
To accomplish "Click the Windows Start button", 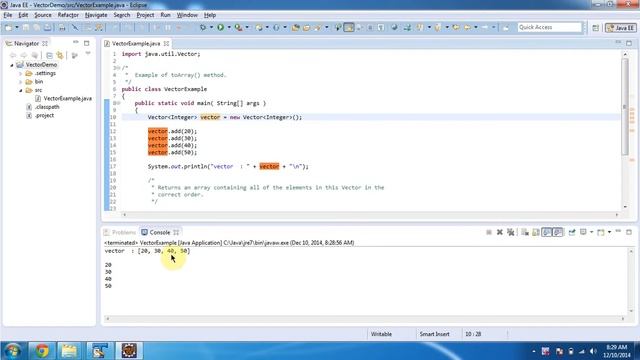I will click(x=13, y=351).
